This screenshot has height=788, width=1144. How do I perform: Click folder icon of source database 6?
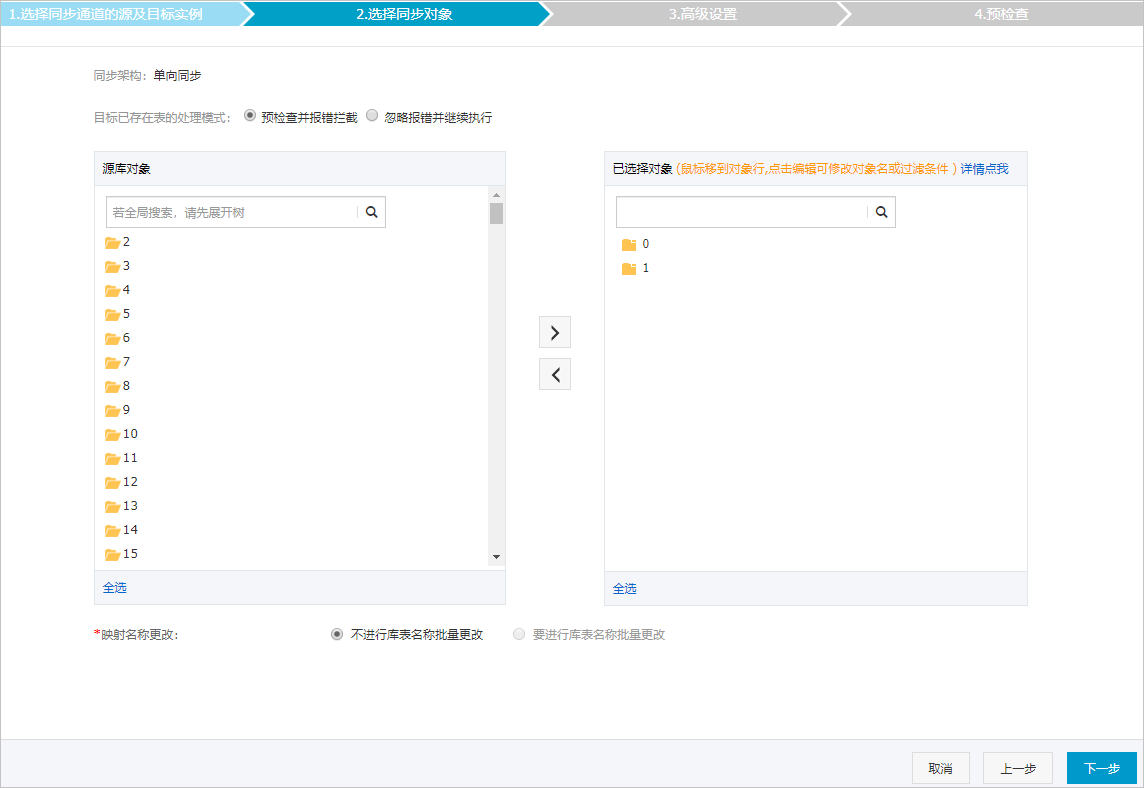[112, 339]
